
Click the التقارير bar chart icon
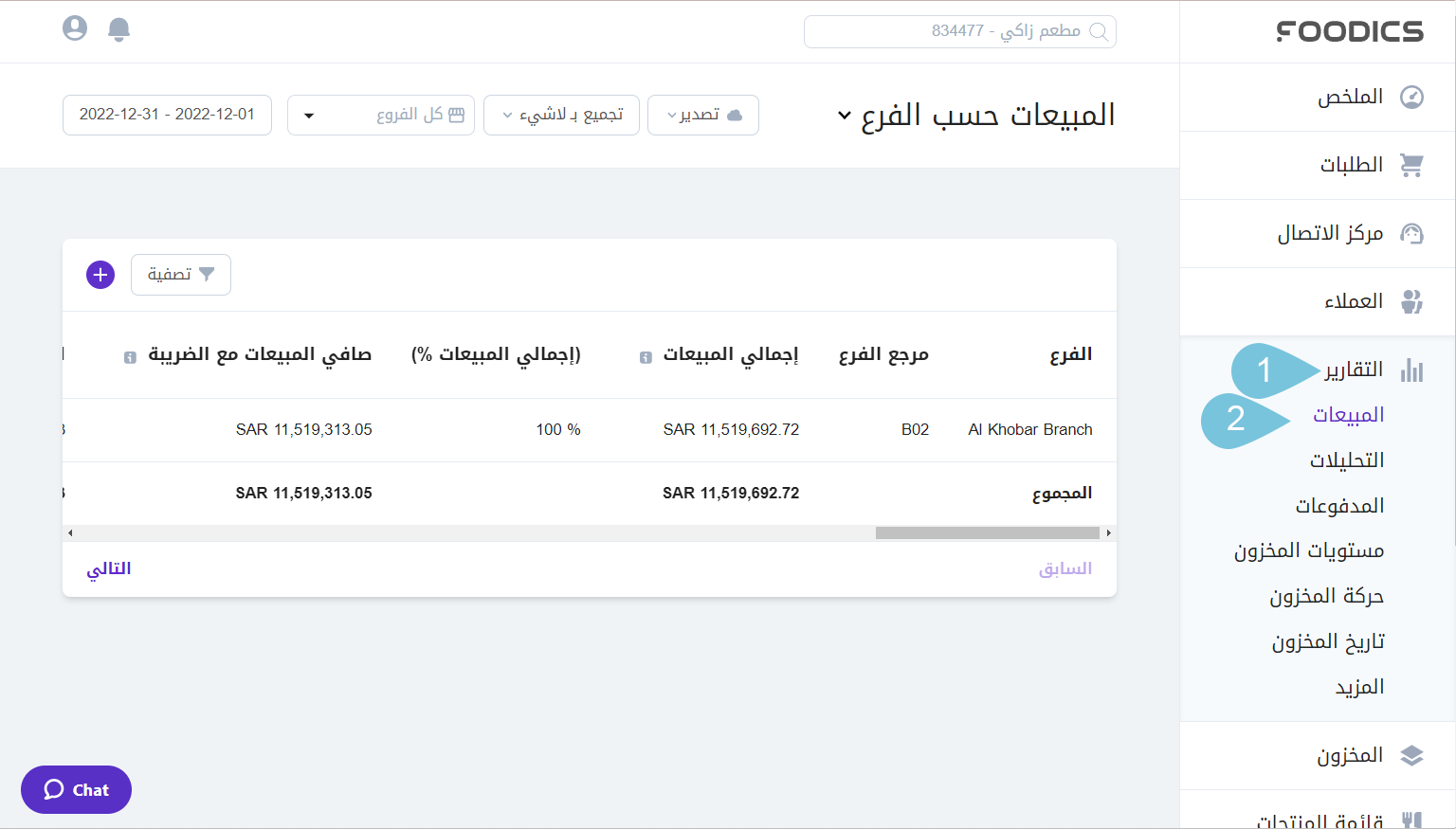point(1412,369)
